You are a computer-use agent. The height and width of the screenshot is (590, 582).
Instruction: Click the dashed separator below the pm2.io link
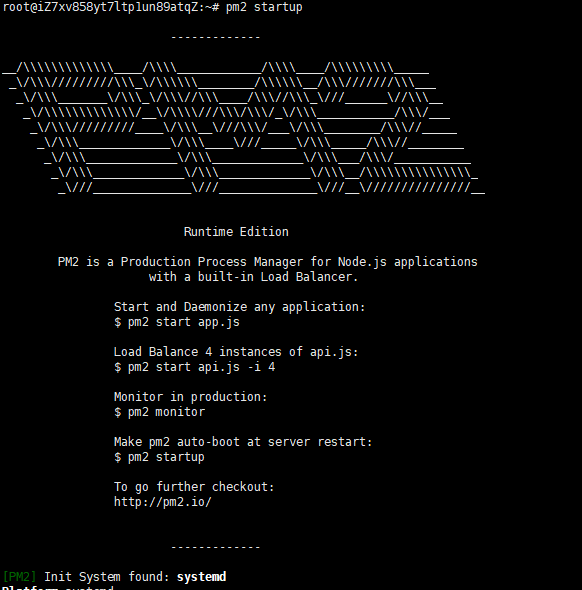point(216,547)
